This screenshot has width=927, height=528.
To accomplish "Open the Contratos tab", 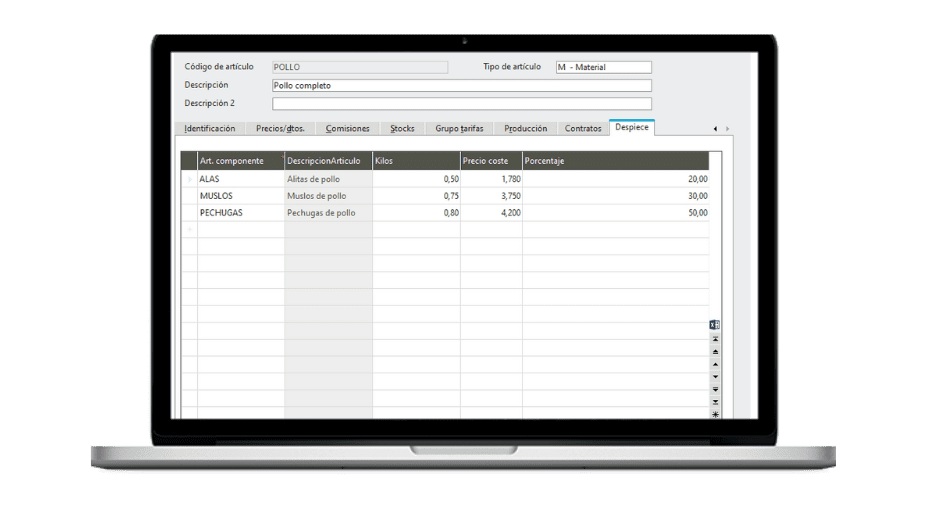I will [583, 128].
